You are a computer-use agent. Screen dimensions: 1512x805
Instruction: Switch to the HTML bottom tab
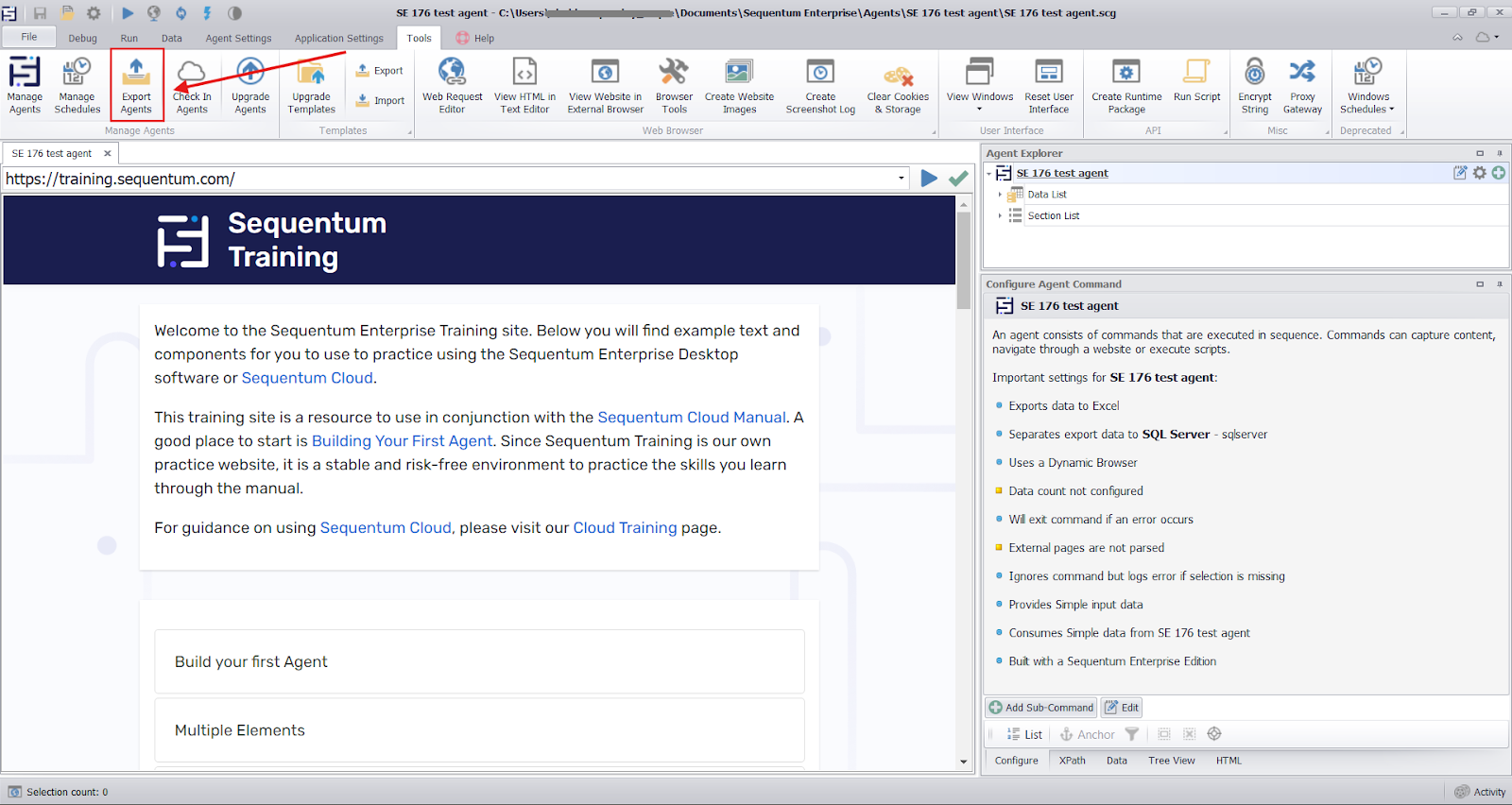[1228, 761]
